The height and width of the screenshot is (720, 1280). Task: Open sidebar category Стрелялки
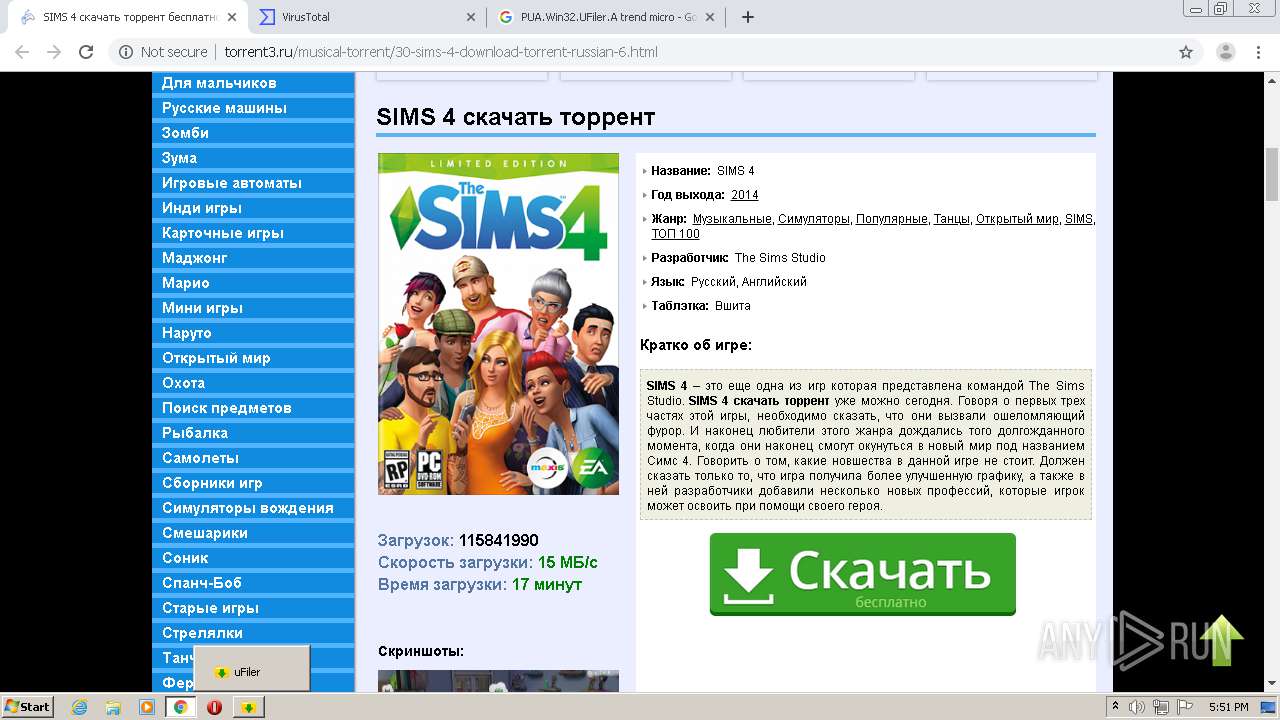(x=253, y=633)
